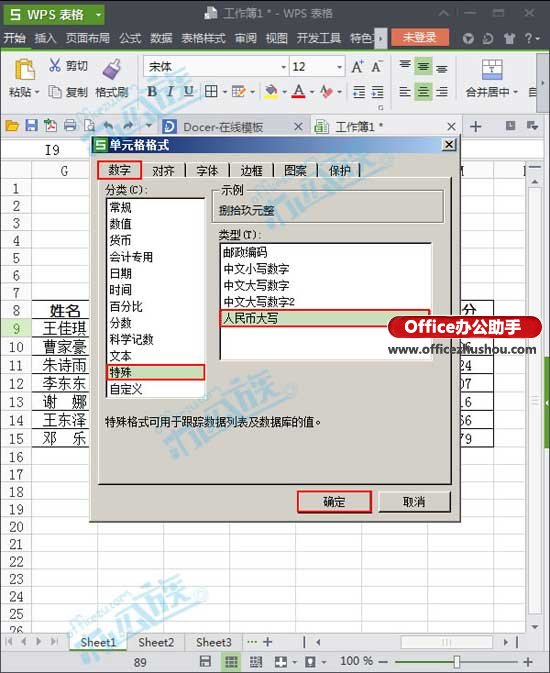Switch to the 边框 tab in the dialog
Viewport: 550px width, 673px height.
click(251, 171)
